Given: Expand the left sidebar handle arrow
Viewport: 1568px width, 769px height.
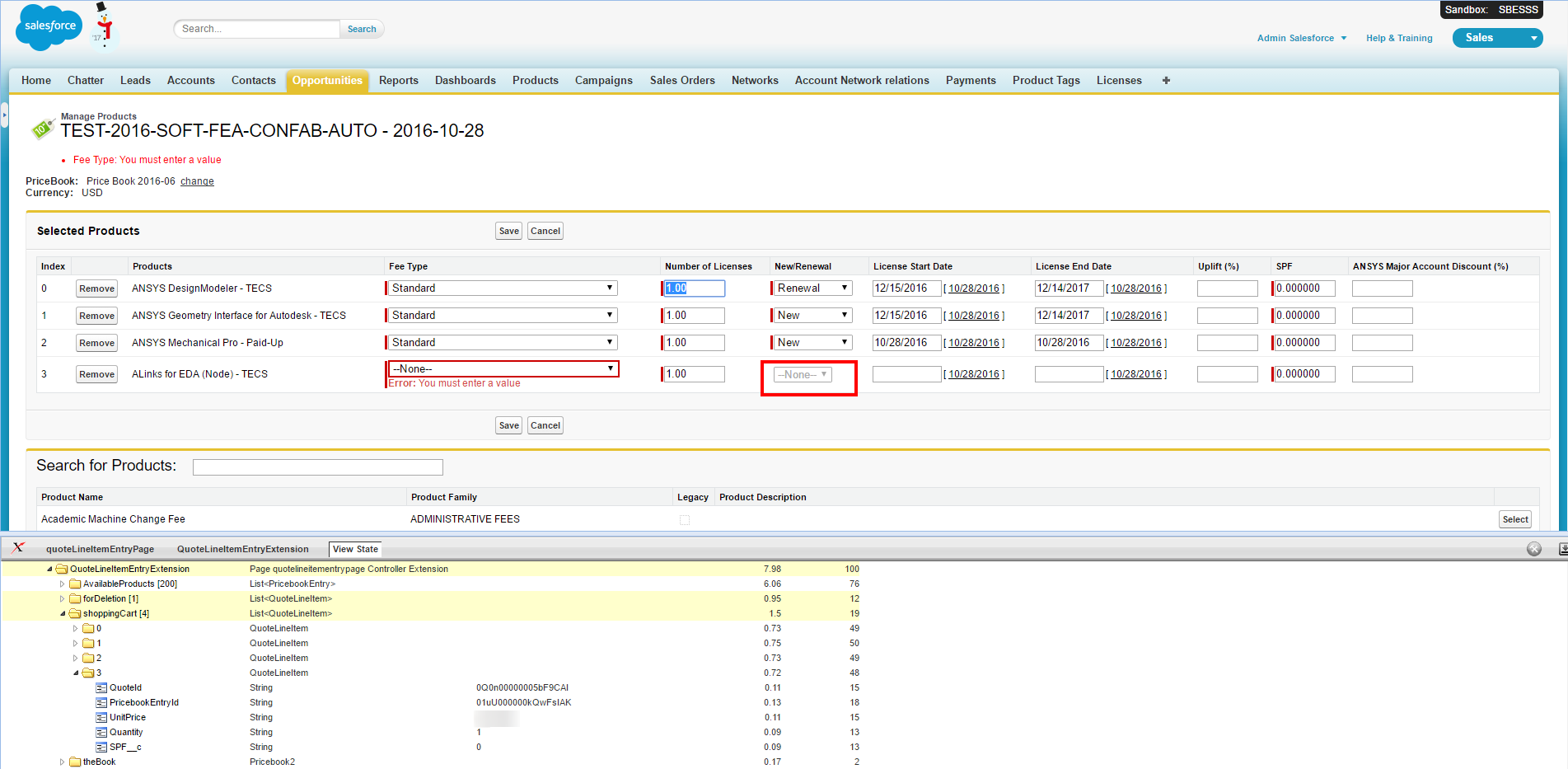Looking at the screenshot, I should click(4, 115).
